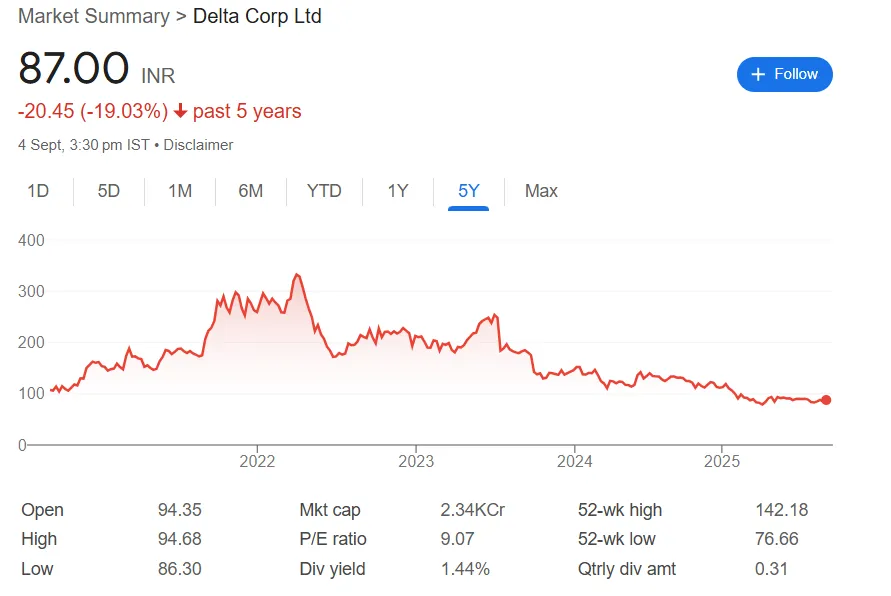
Task: Open the 1M chart view
Action: click(180, 190)
